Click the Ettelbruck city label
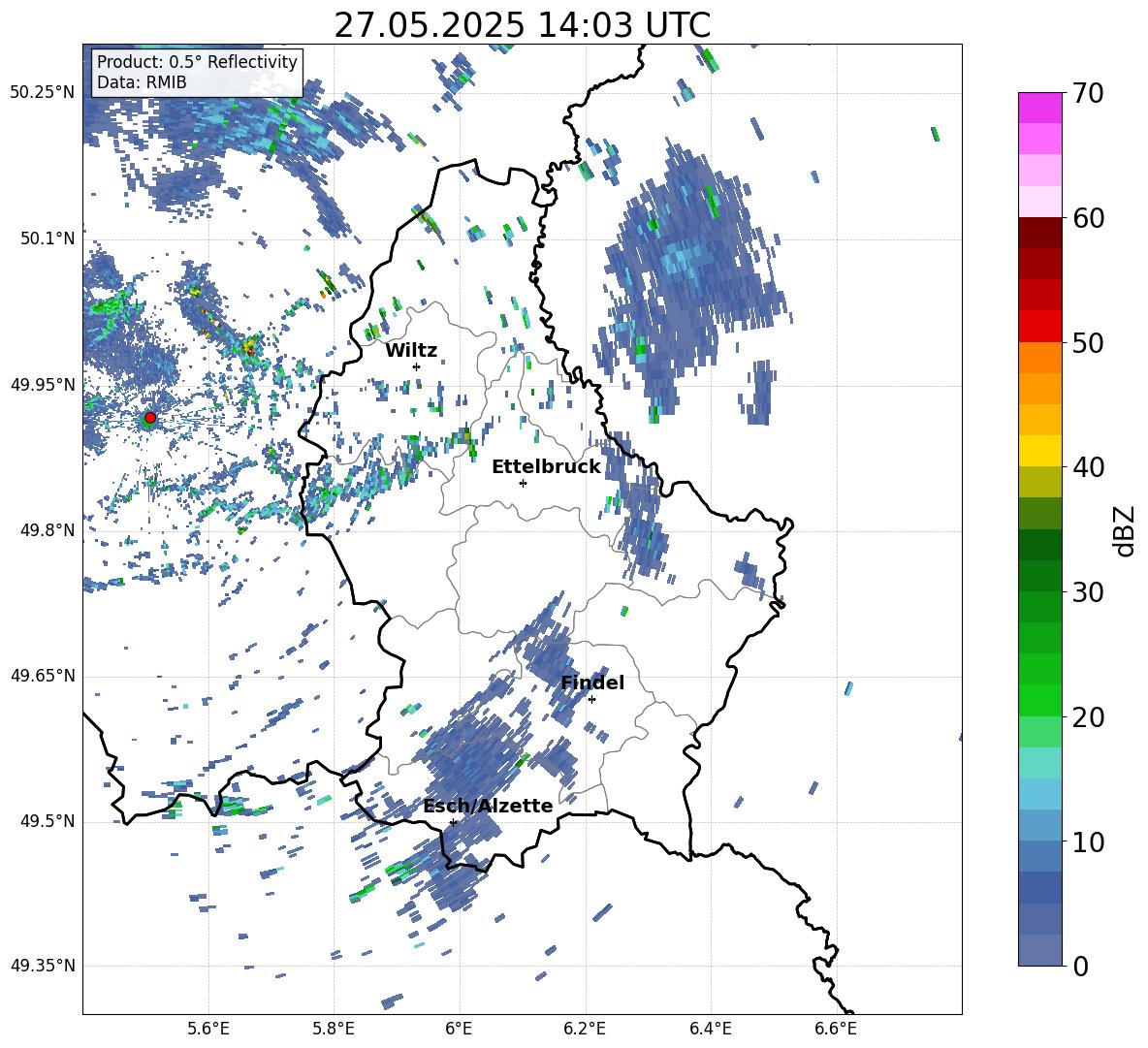Screen dimensions: 1148x1048 coord(546,467)
